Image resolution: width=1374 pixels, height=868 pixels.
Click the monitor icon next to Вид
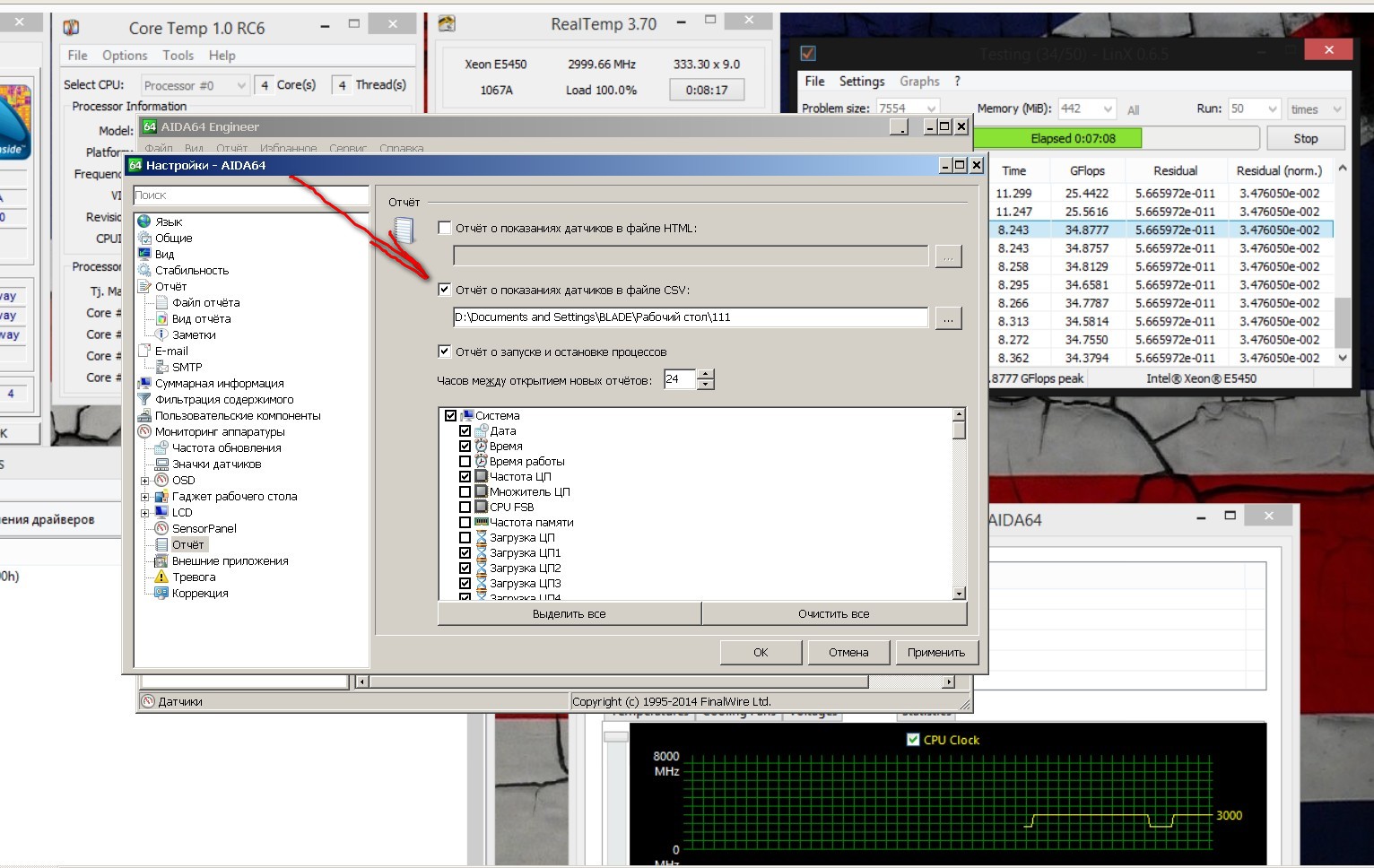(x=144, y=254)
